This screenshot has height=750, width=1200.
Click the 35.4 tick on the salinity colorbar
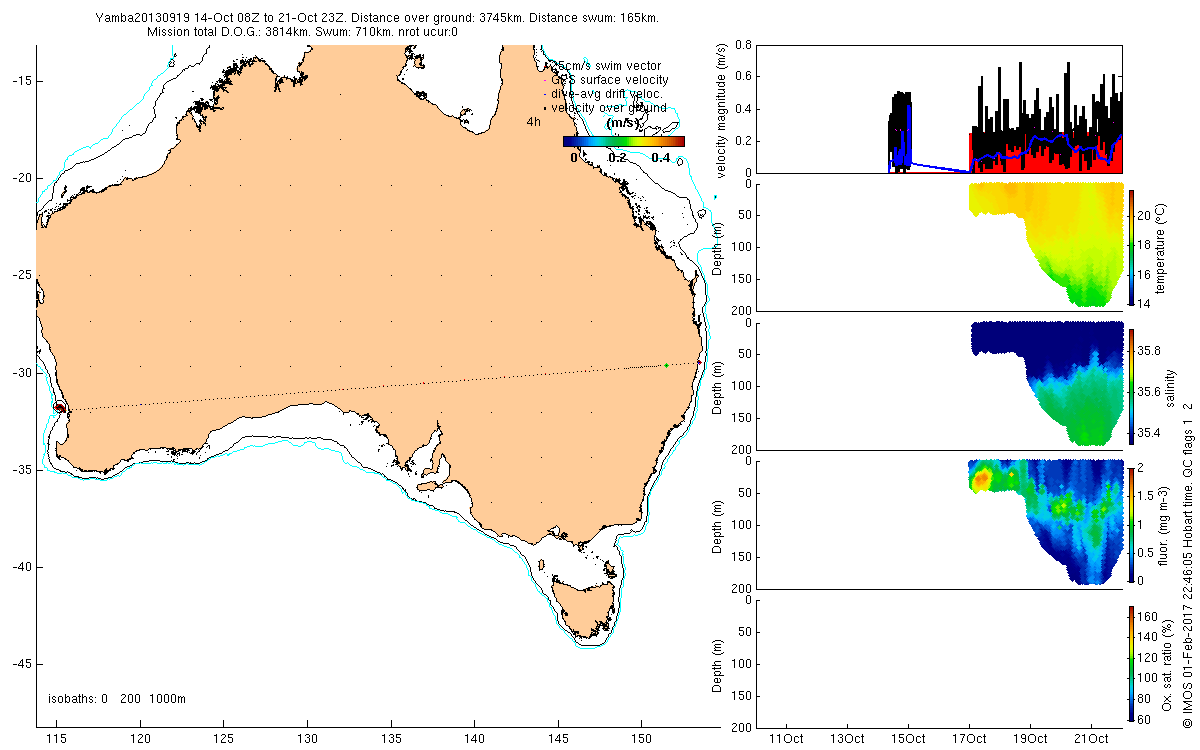point(1150,433)
